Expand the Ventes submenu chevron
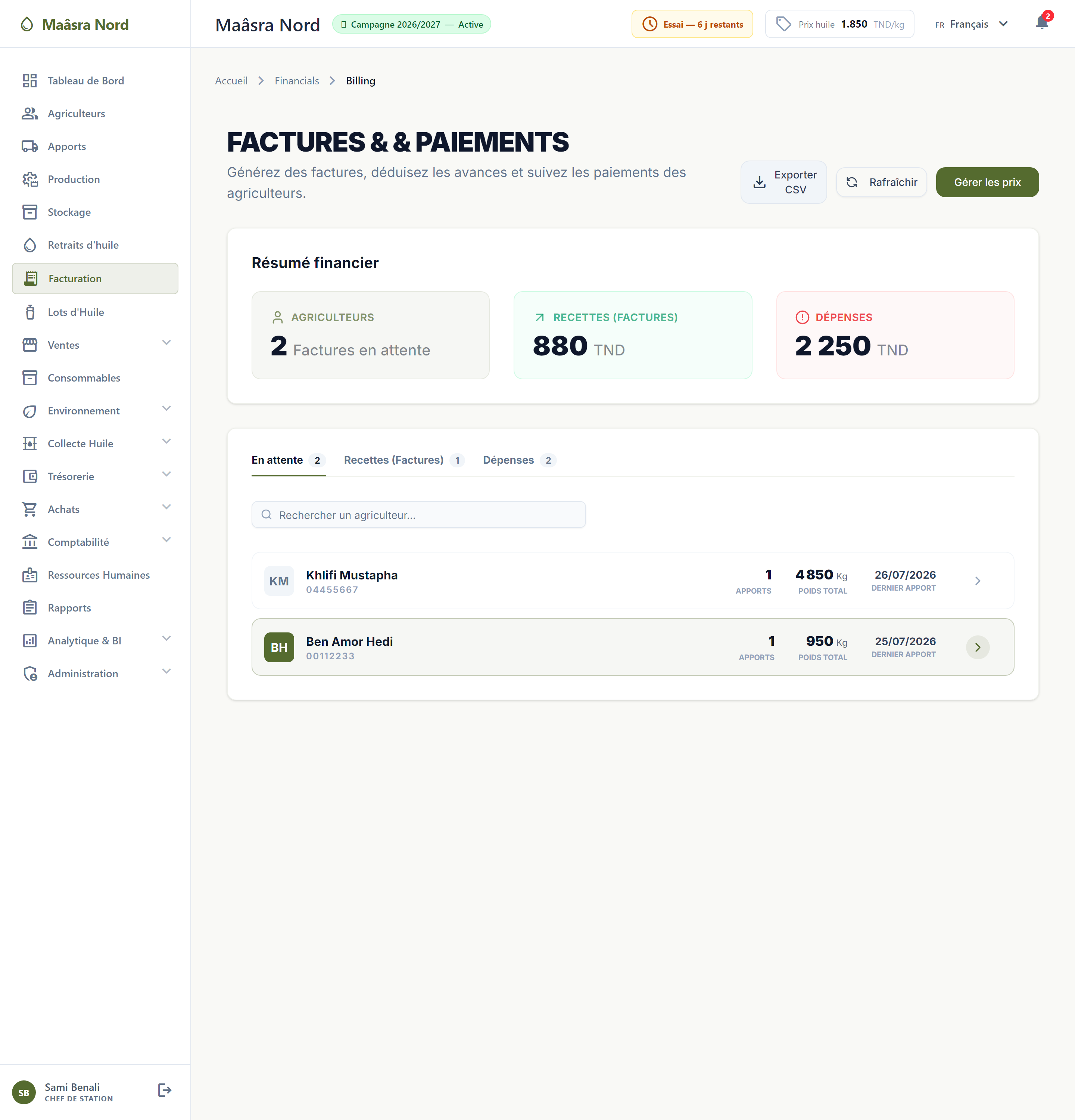This screenshot has width=1075, height=1120. (166, 343)
